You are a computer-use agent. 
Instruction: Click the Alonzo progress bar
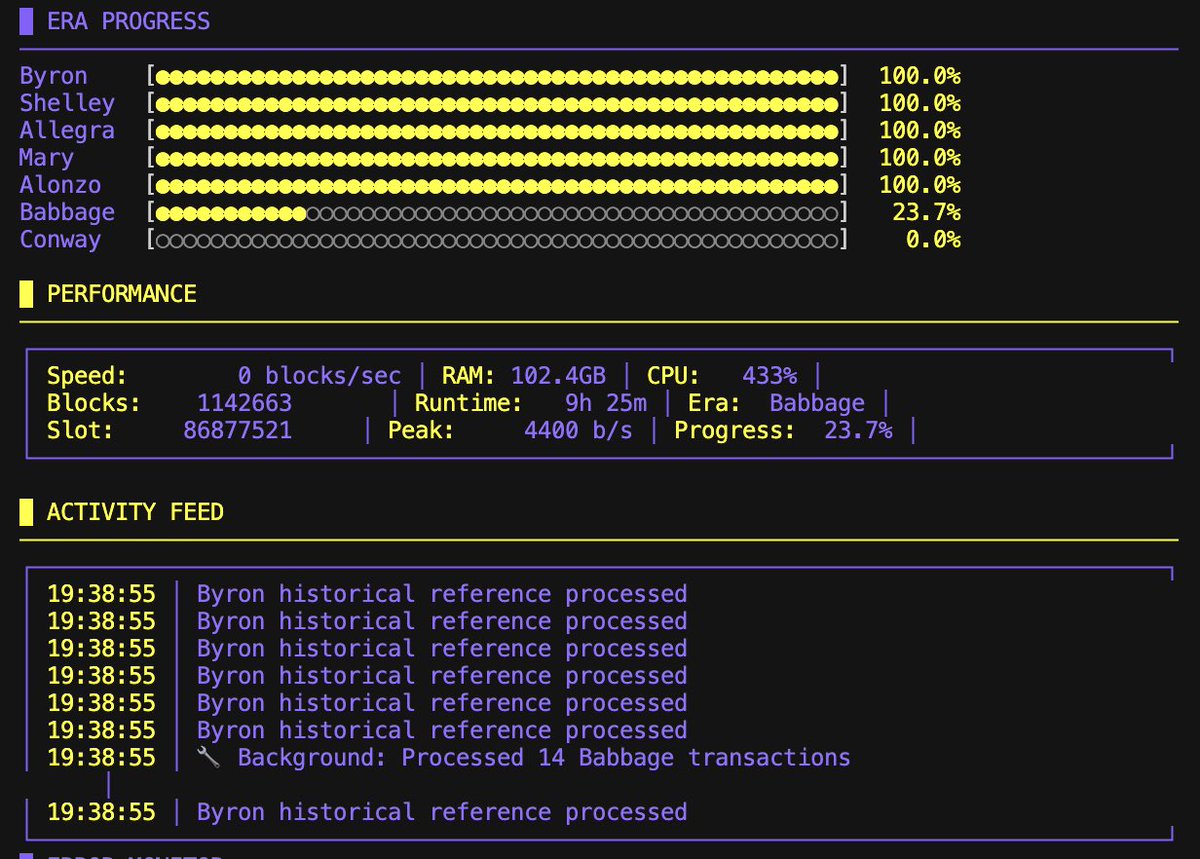497,185
